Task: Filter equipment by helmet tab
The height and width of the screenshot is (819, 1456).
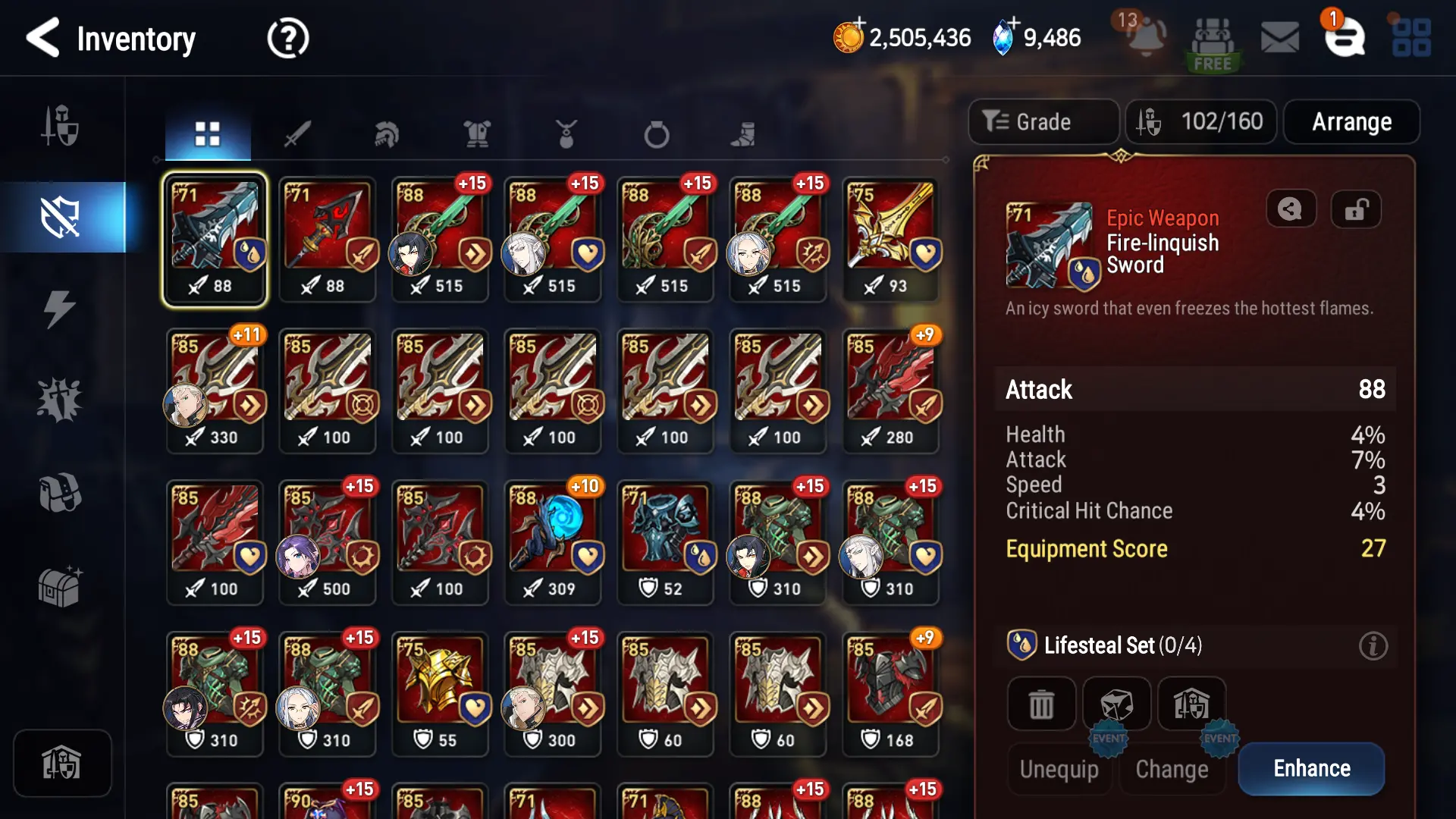Action: 386,134
